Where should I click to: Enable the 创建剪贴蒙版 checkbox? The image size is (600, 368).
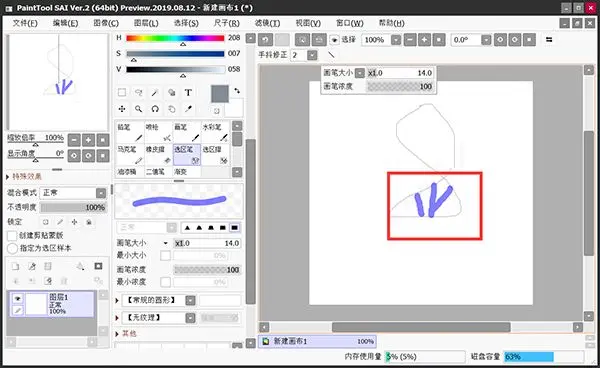tap(12, 235)
